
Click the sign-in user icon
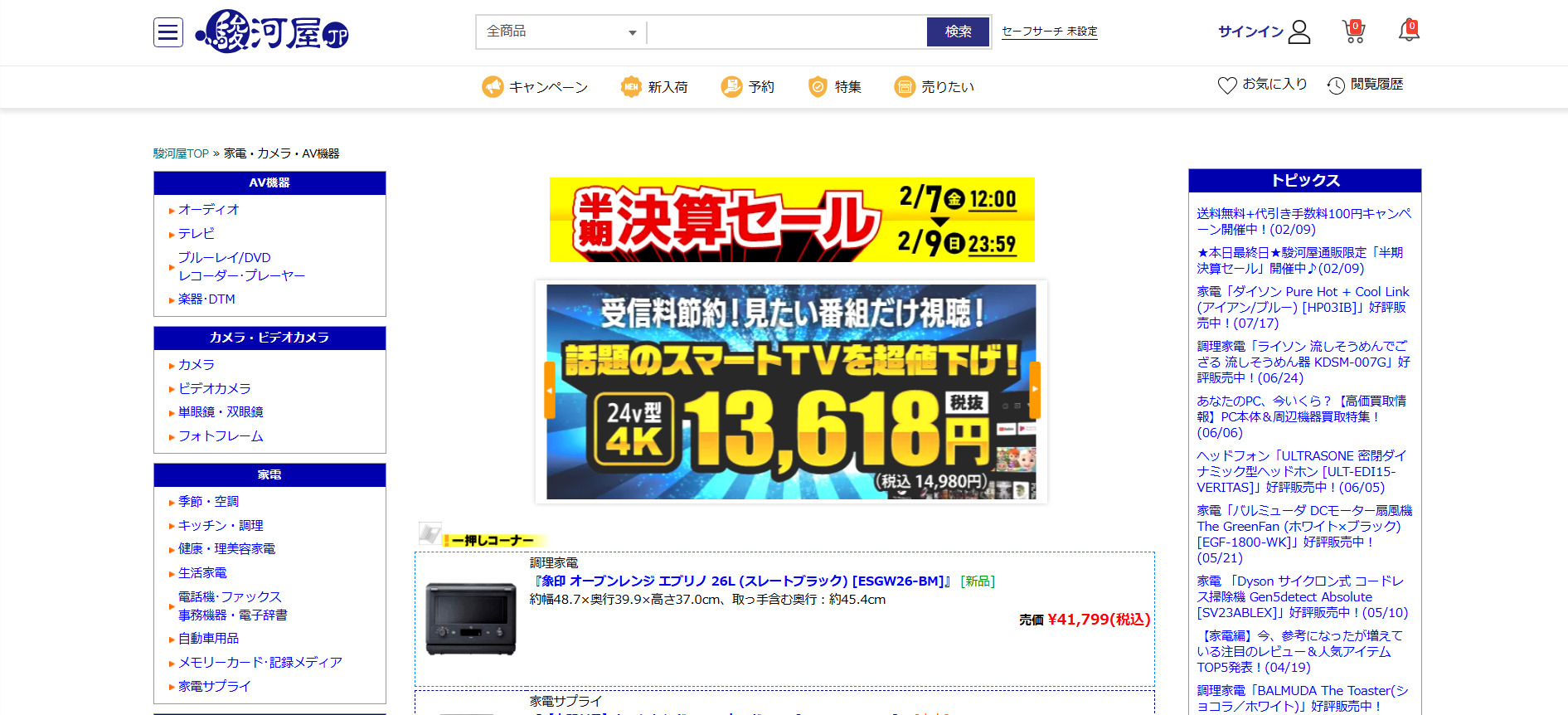coord(1299,32)
